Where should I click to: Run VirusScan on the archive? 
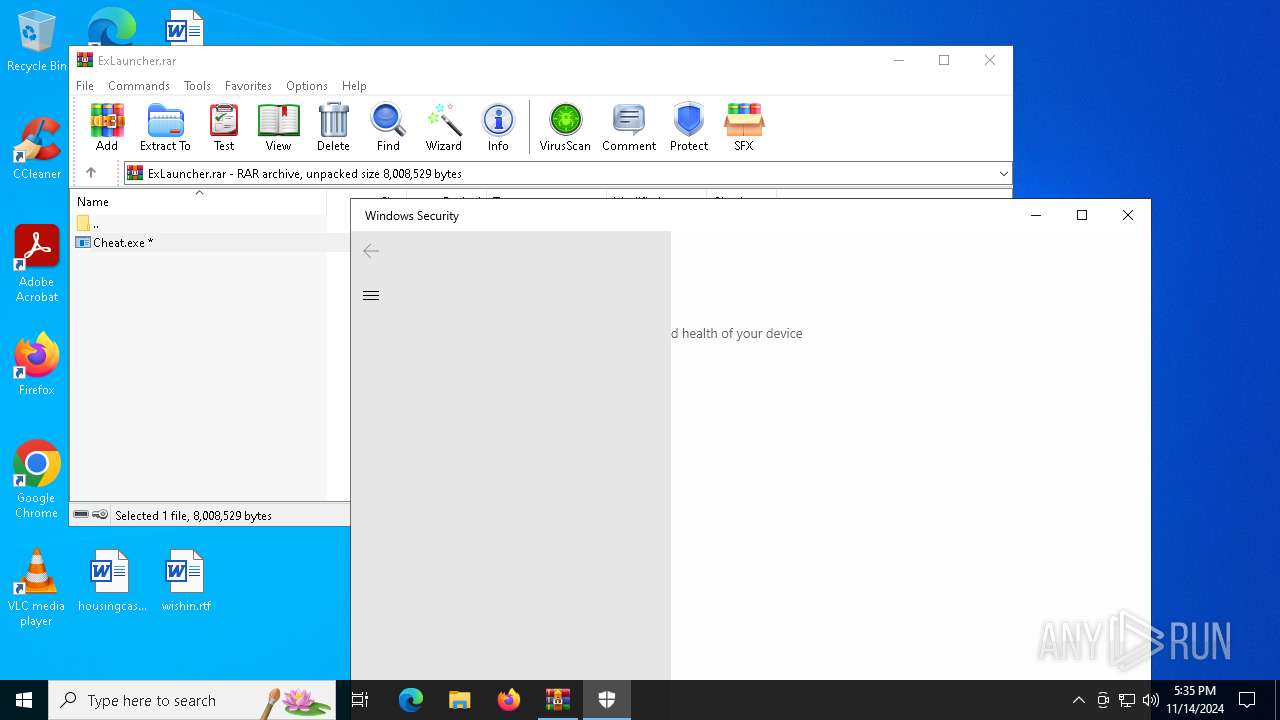click(x=565, y=126)
